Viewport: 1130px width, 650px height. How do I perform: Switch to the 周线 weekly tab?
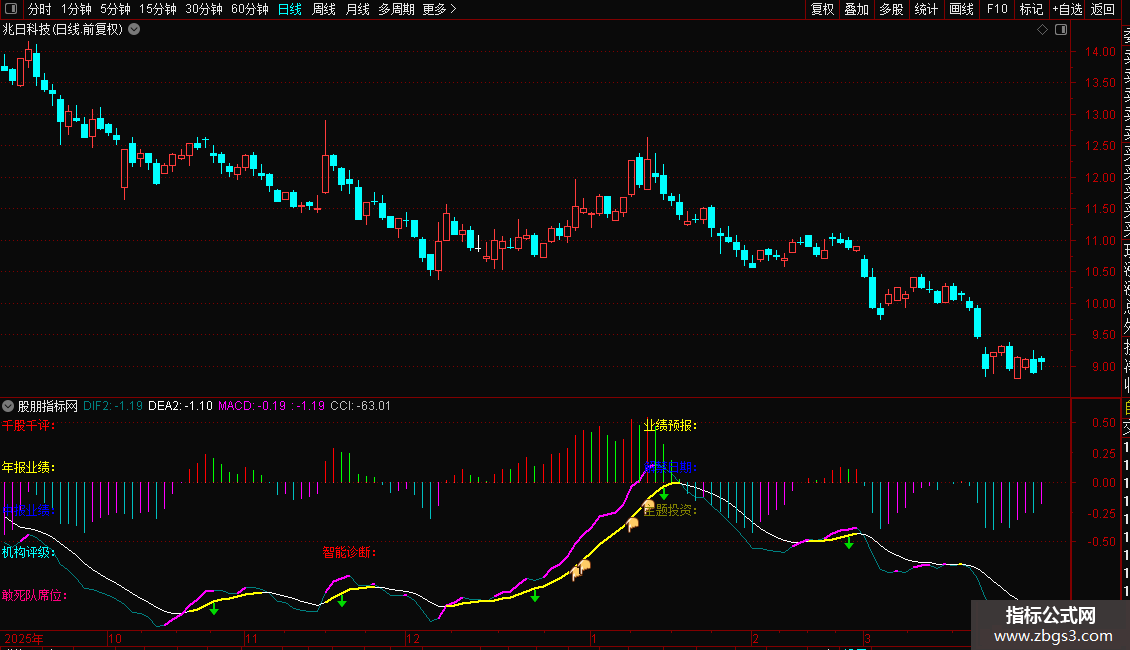click(324, 9)
